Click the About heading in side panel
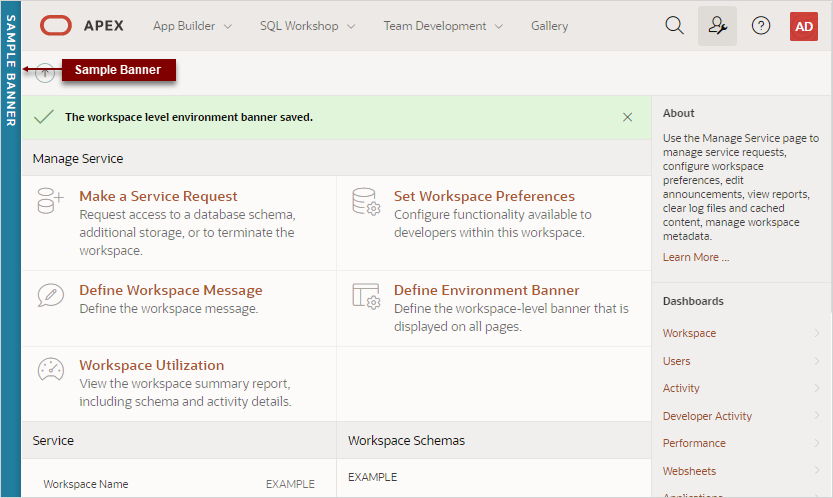 point(678,113)
